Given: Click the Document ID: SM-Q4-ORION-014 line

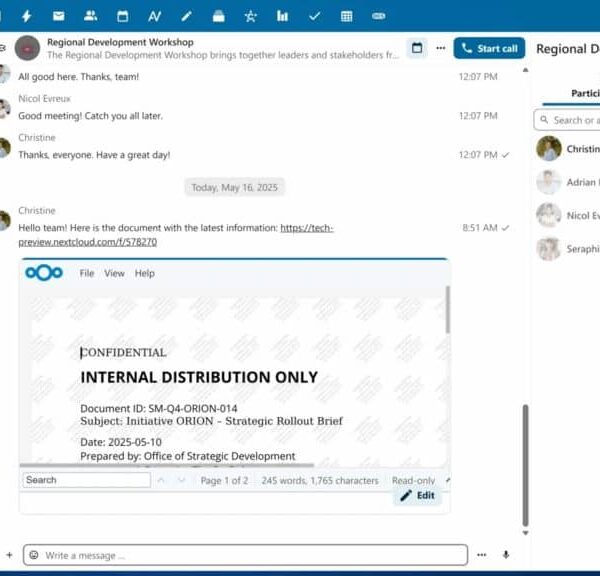Looking at the screenshot, I should click(x=158, y=408).
